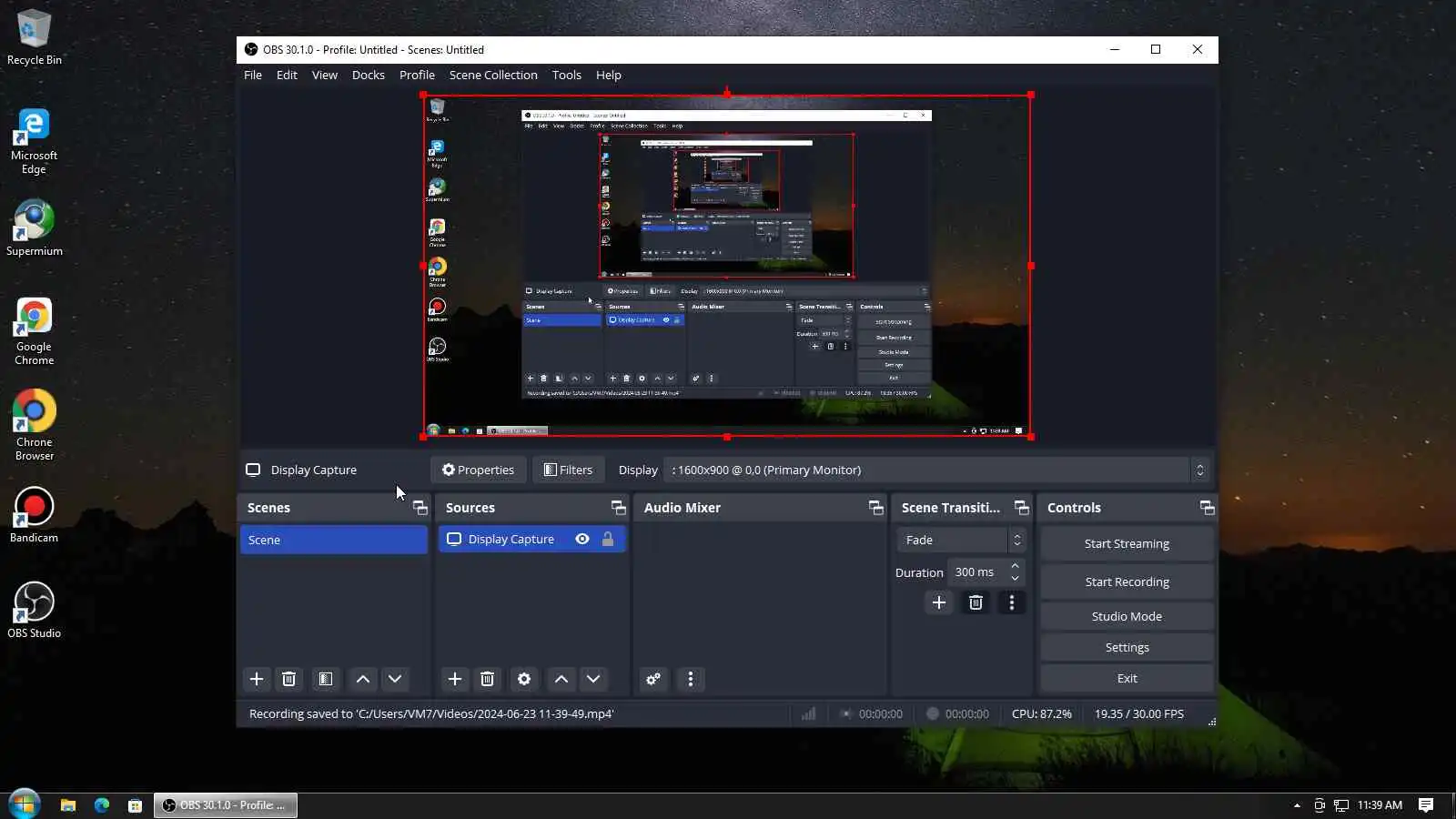1456x819 pixels.
Task: Click the Exit button
Action: pyautogui.click(x=1127, y=678)
